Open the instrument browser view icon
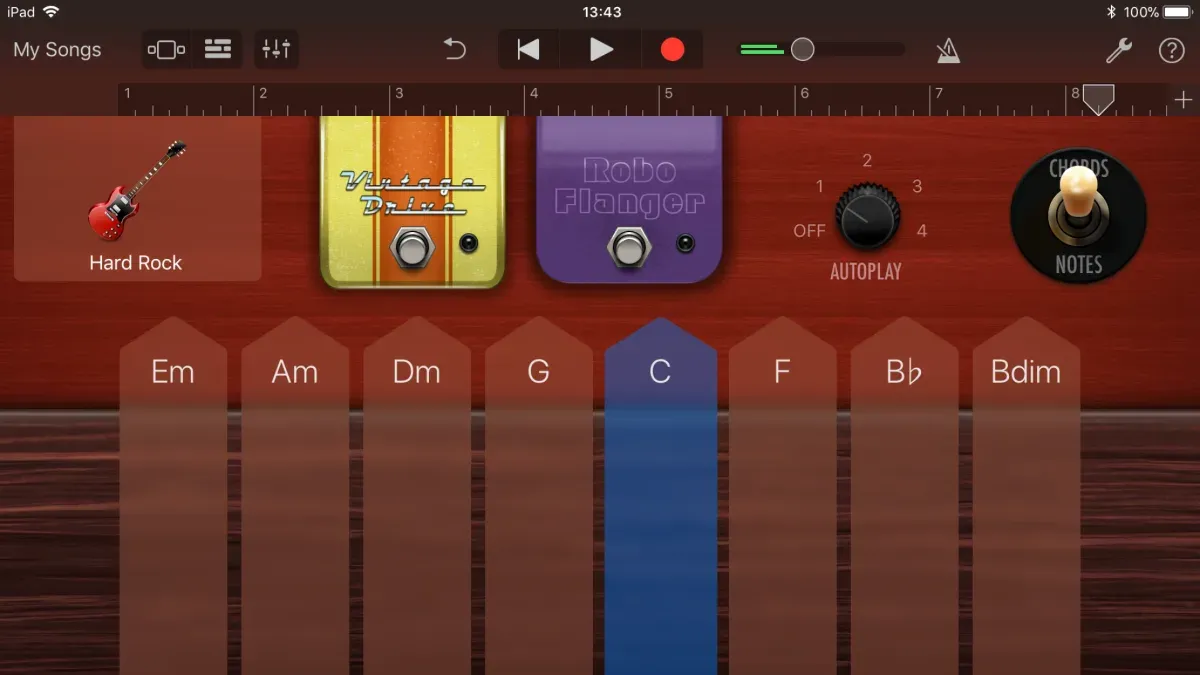 (166, 49)
